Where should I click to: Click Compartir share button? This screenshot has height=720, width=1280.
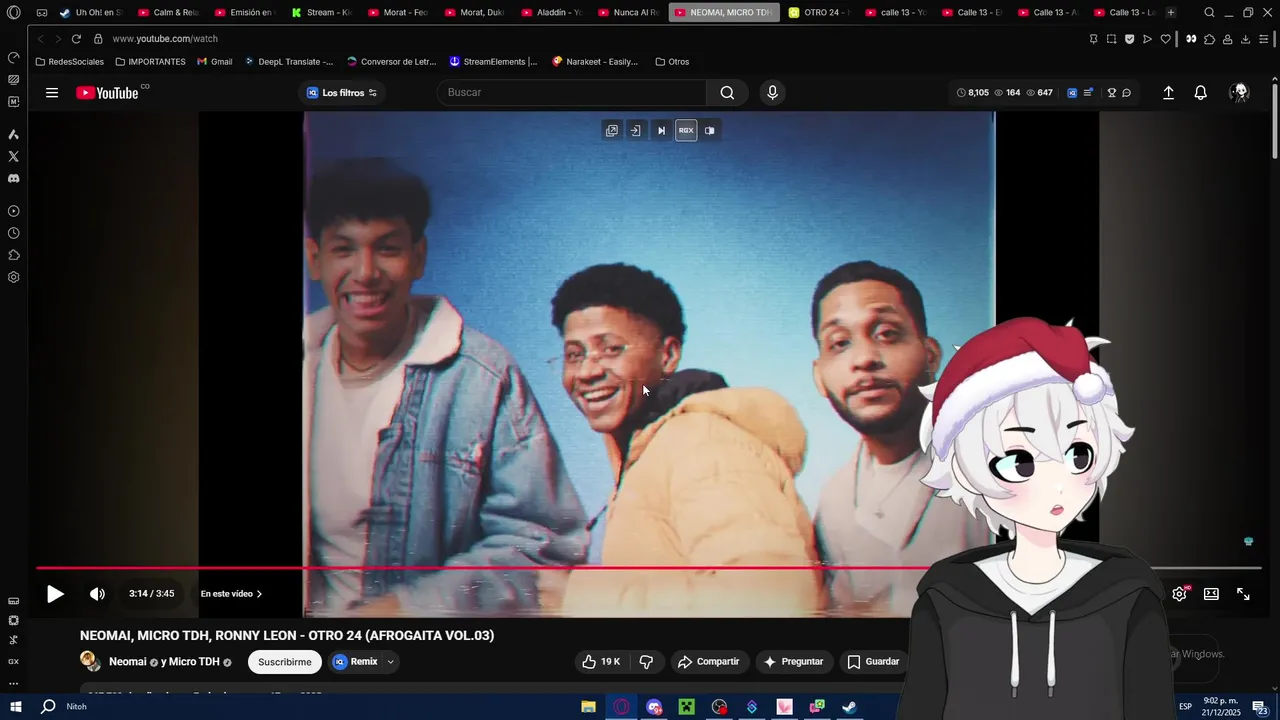(x=708, y=662)
